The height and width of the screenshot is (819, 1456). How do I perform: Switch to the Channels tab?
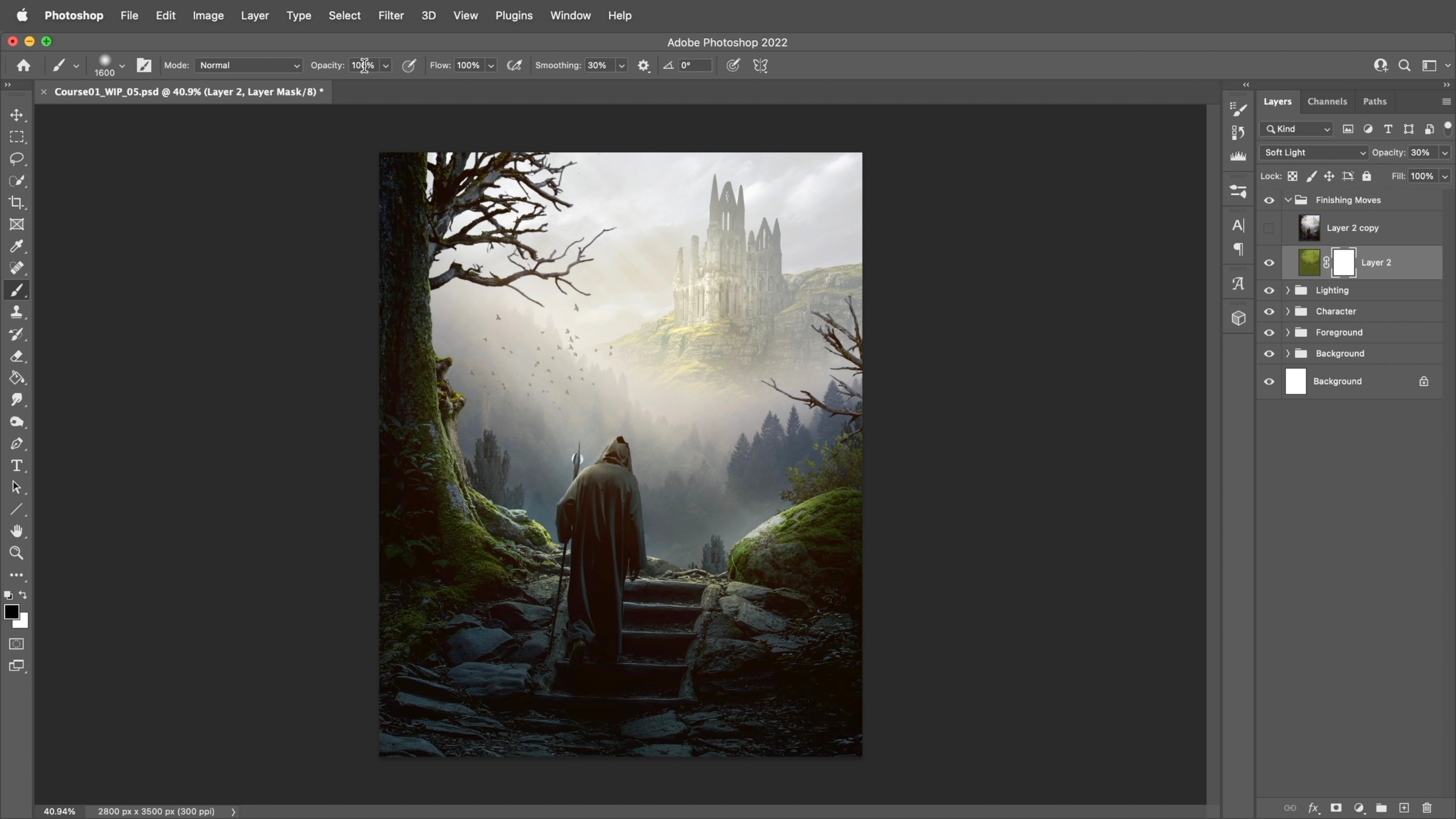coord(1327,101)
